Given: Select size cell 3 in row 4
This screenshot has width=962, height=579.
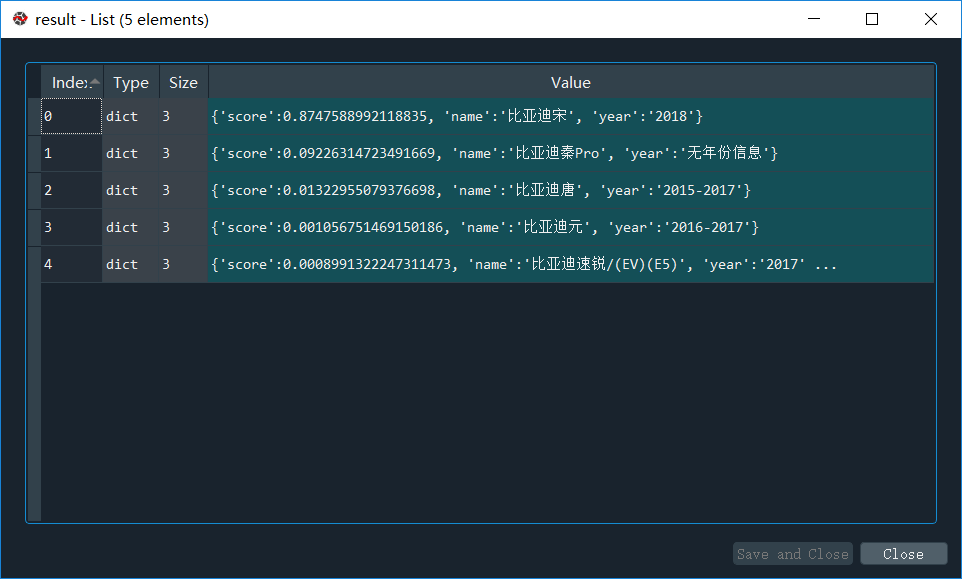Looking at the screenshot, I should point(183,264).
